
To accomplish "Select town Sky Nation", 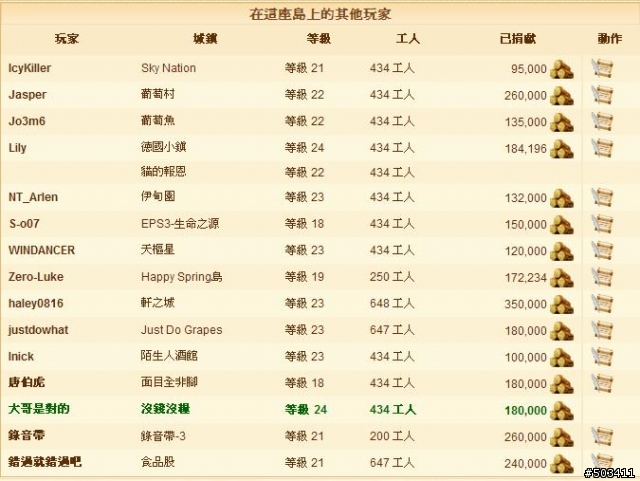I will [168, 68].
